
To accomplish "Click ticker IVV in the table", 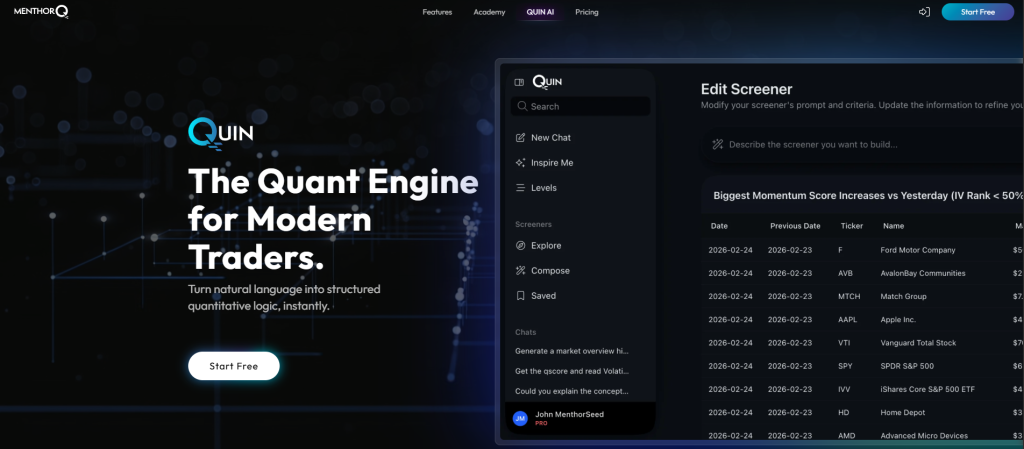I will coord(844,389).
